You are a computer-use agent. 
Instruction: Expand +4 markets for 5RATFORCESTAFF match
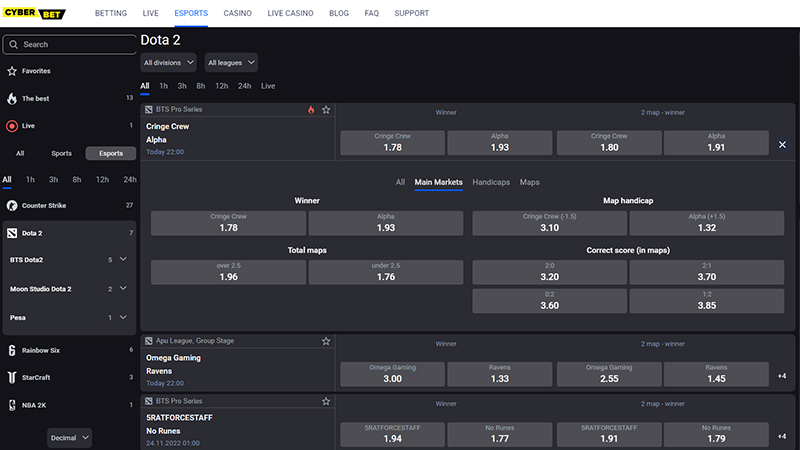coord(782,436)
